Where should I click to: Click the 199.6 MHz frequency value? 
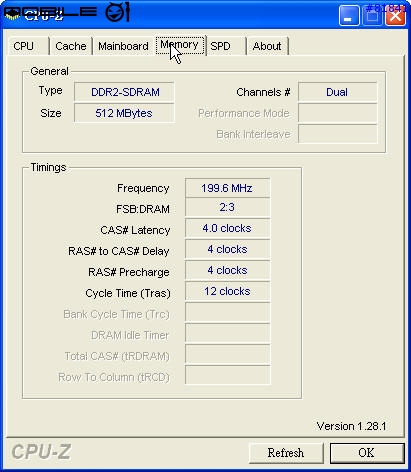227,188
